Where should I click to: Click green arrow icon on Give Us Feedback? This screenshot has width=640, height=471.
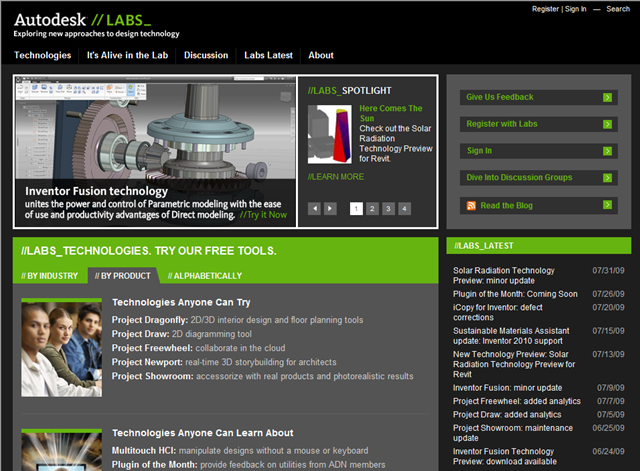608,97
